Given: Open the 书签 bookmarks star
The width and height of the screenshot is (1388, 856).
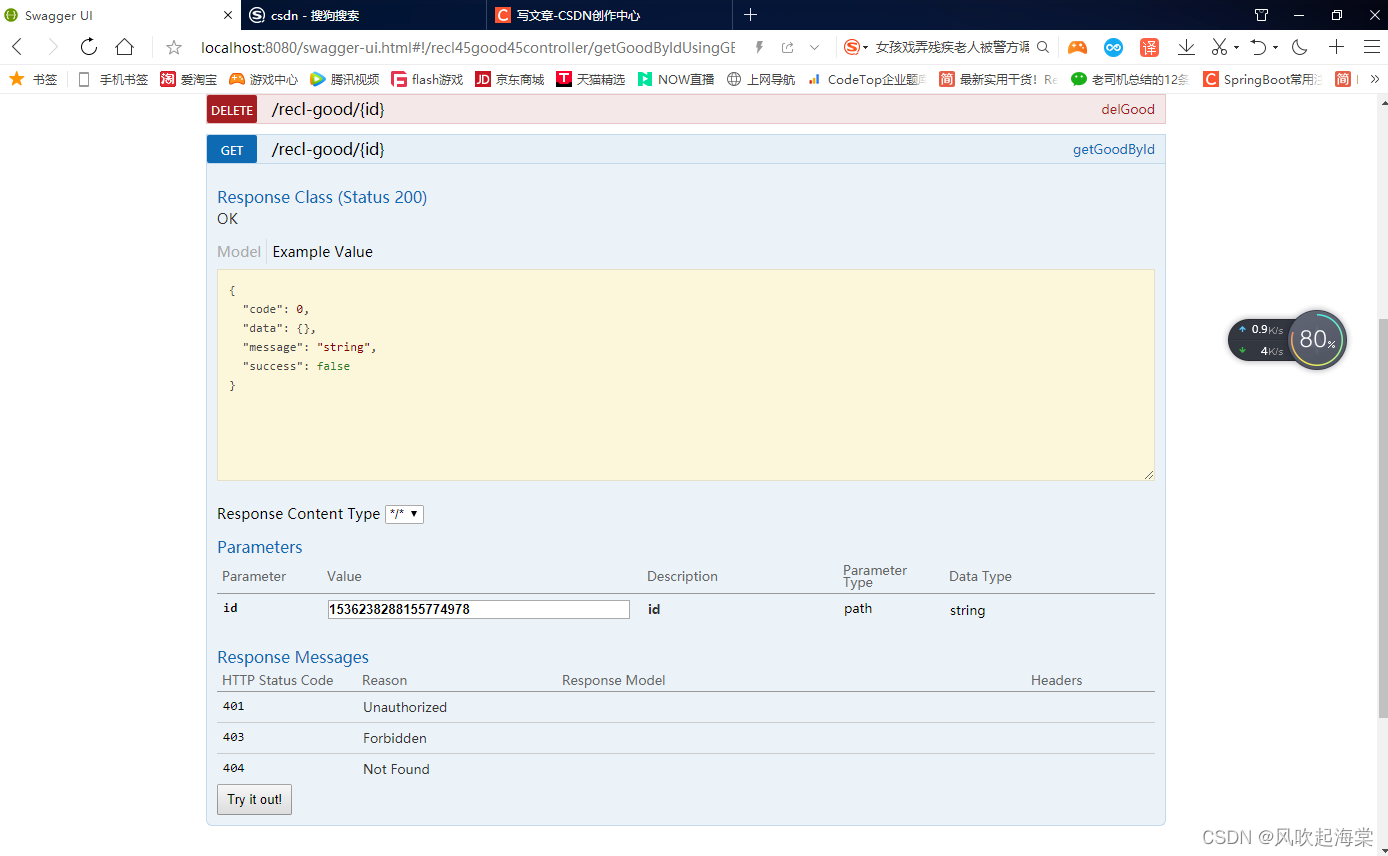Looking at the screenshot, I should point(33,79).
